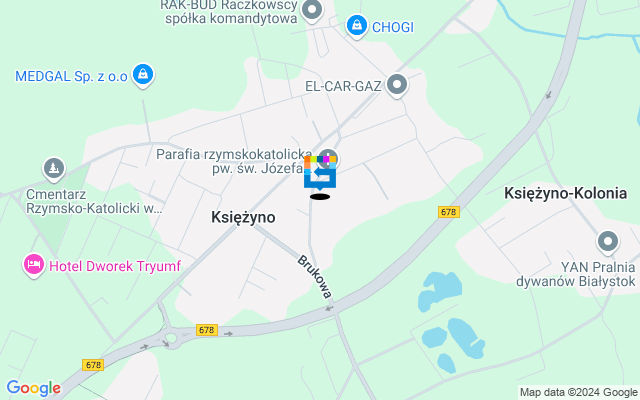Click the roundabout on road 678
Image resolution: width=640 pixels, height=400 pixels.
click(171, 338)
